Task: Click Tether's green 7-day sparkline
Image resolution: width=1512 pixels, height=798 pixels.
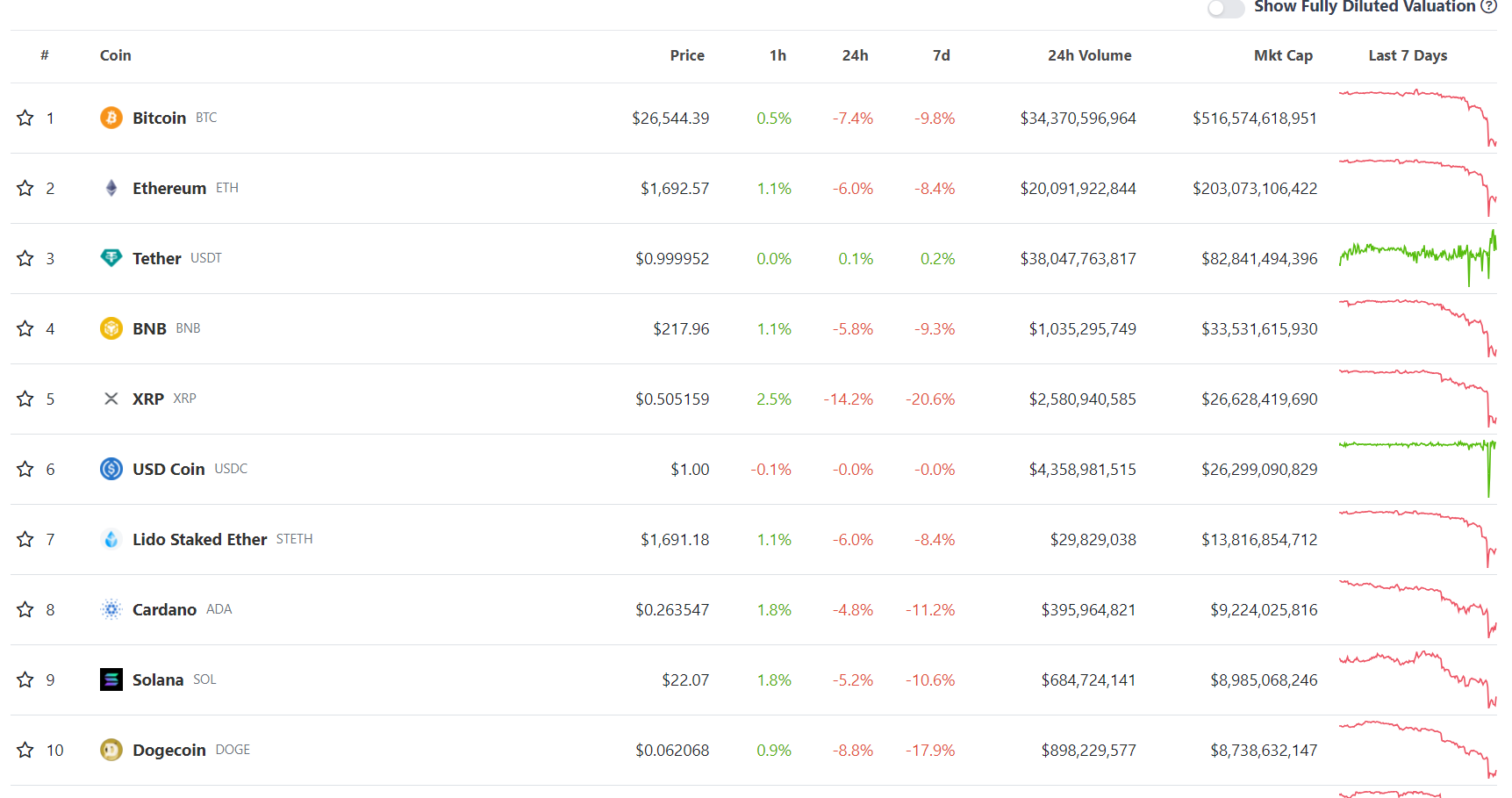Action: click(x=1417, y=258)
